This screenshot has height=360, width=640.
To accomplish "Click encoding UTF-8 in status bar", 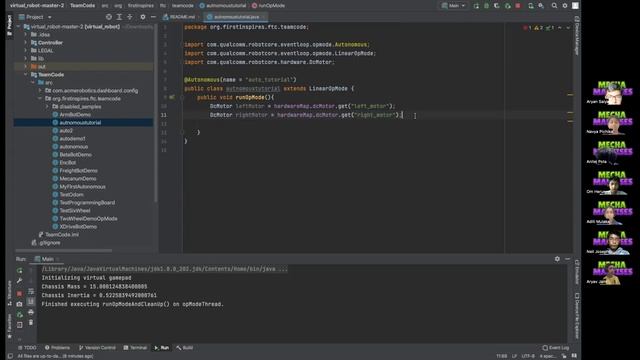I will (x=528, y=356).
